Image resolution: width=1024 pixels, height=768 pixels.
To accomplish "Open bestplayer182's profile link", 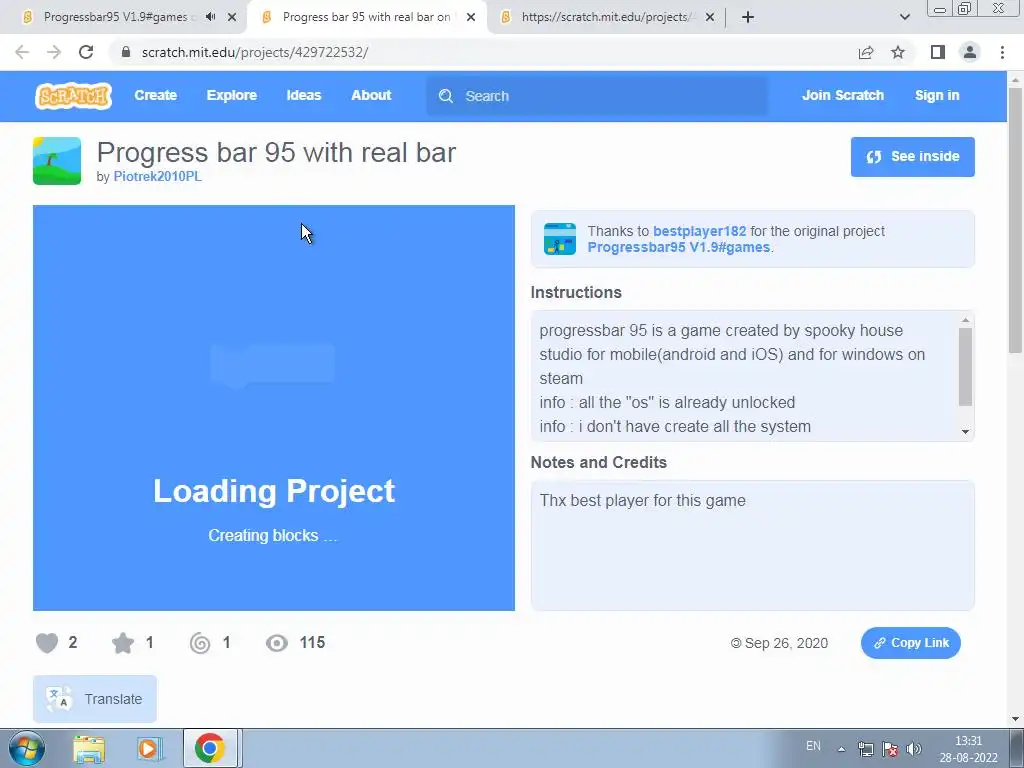I will click(x=699, y=231).
